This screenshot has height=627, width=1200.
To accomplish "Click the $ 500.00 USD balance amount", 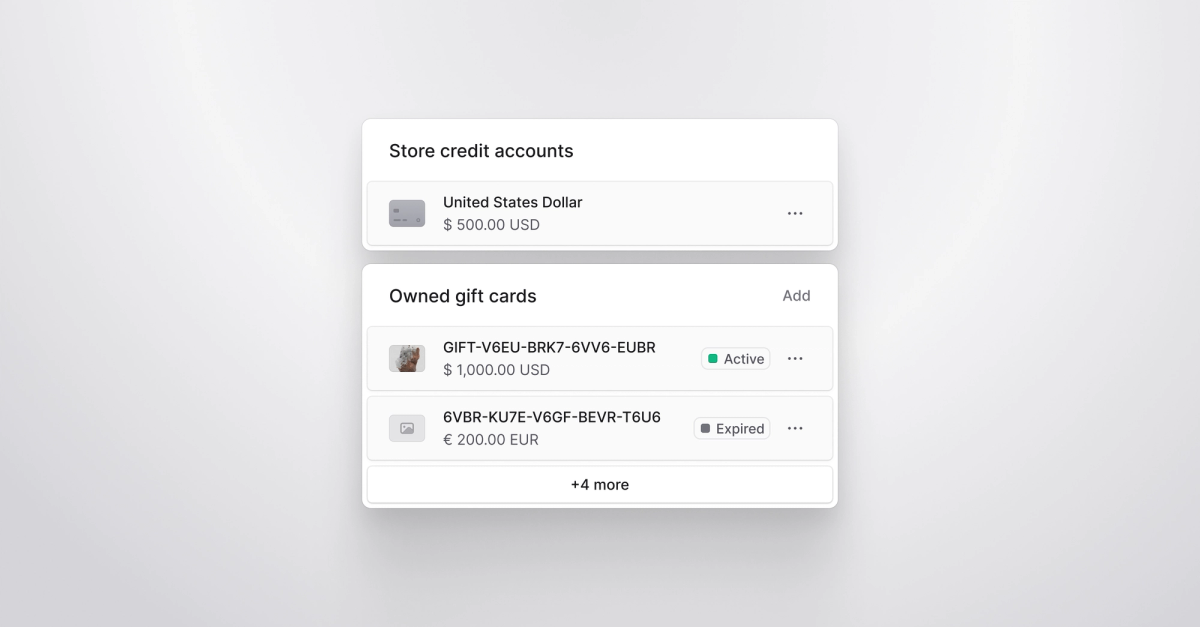I will [491, 225].
